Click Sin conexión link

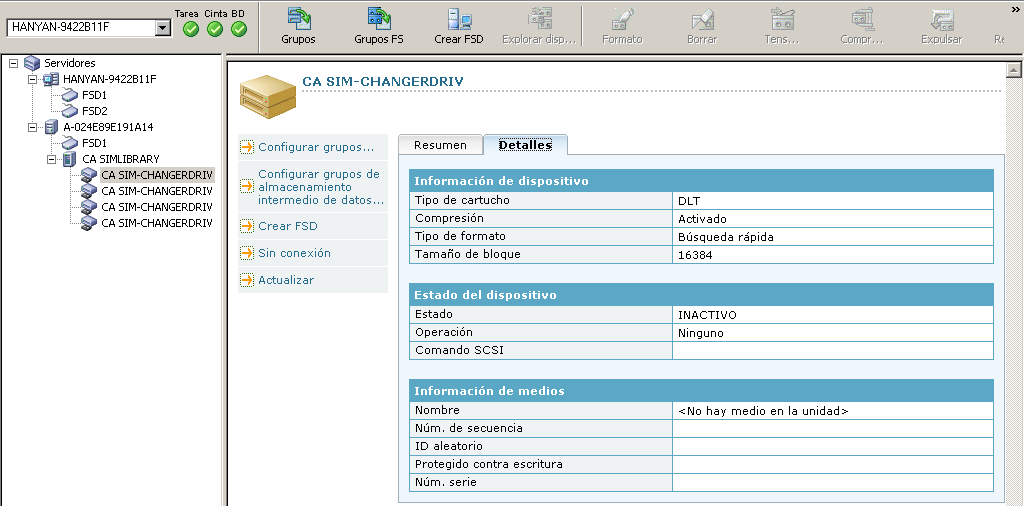[x=295, y=253]
